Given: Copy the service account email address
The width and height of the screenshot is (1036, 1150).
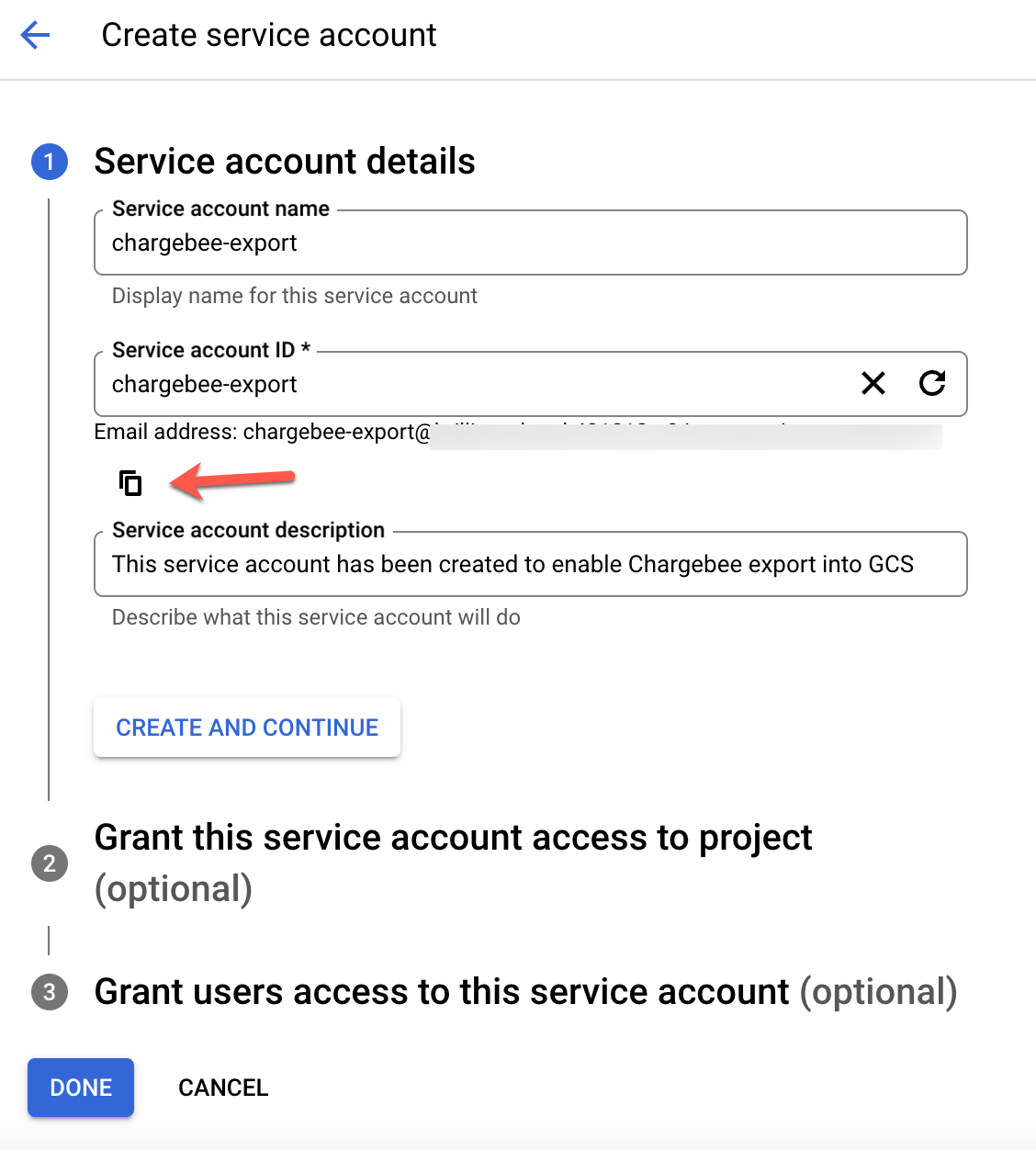Looking at the screenshot, I should (x=131, y=482).
